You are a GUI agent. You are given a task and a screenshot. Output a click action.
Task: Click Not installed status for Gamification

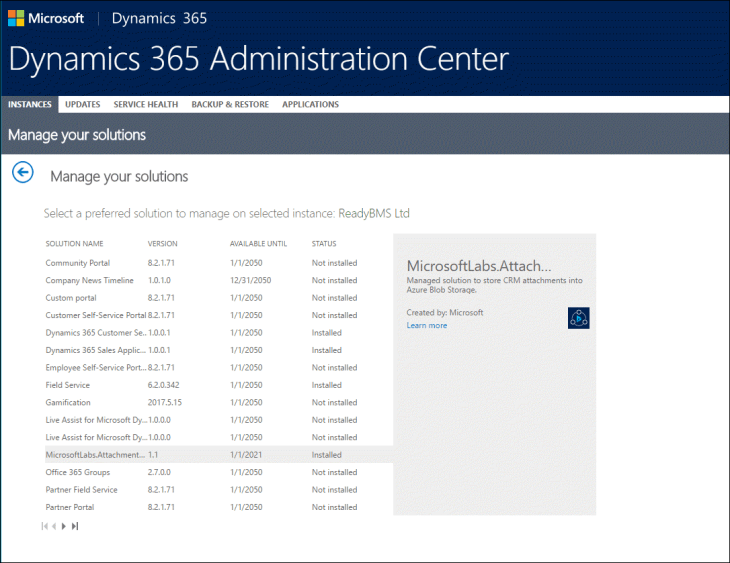pos(334,403)
